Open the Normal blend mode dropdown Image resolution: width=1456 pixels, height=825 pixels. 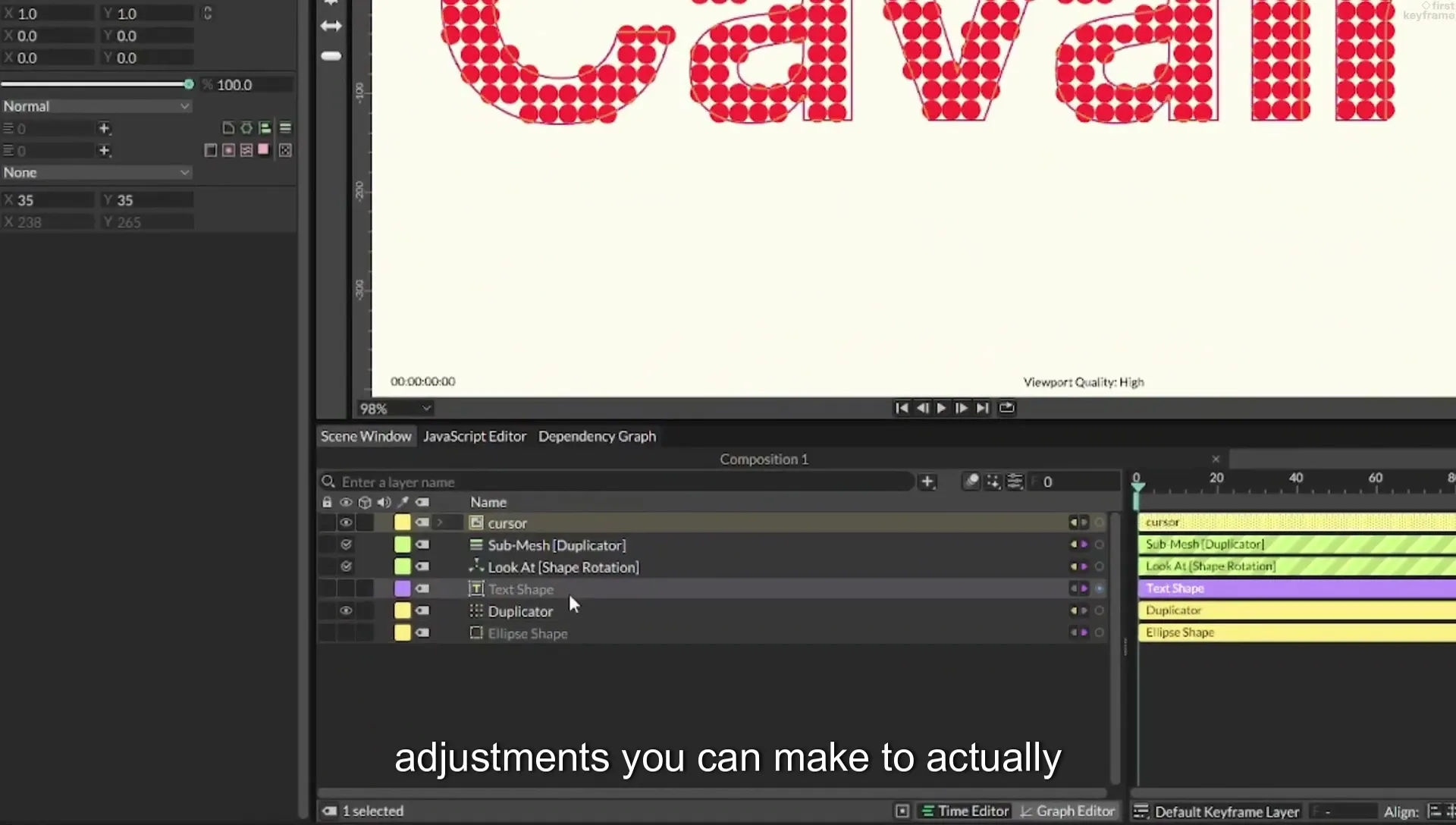tap(96, 107)
